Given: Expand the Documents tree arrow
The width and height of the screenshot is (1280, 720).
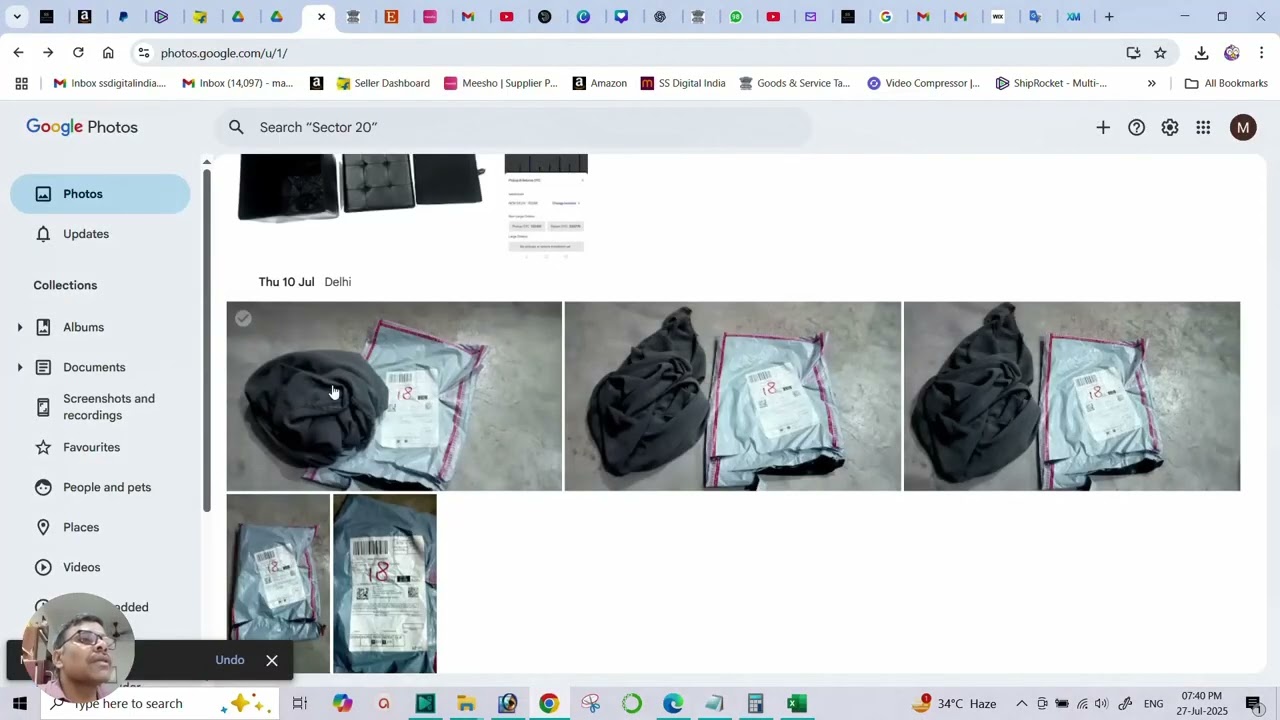Looking at the screenshot, I should pos(19,368).
